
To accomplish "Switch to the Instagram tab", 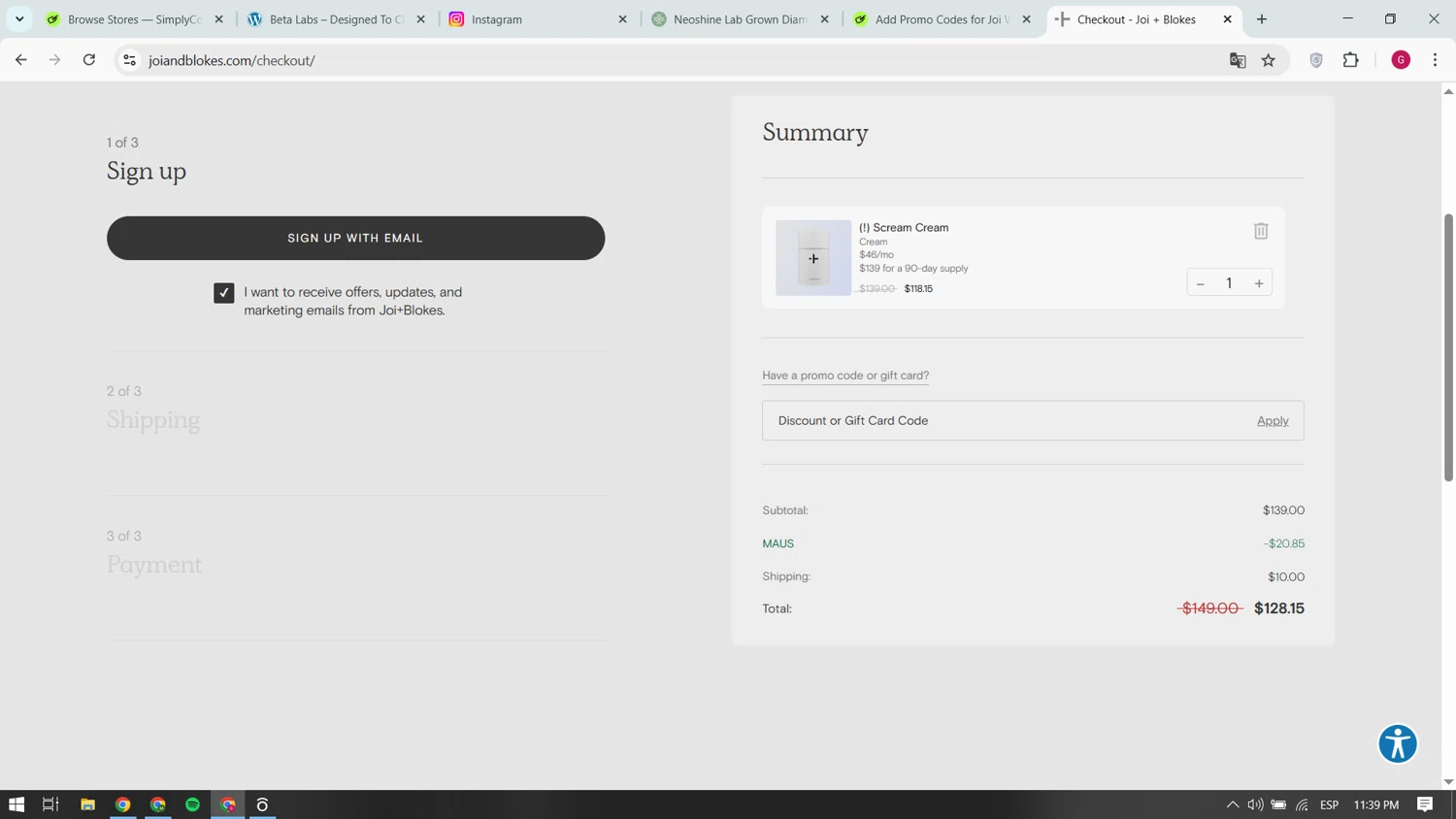I will (x=539, y=19).
